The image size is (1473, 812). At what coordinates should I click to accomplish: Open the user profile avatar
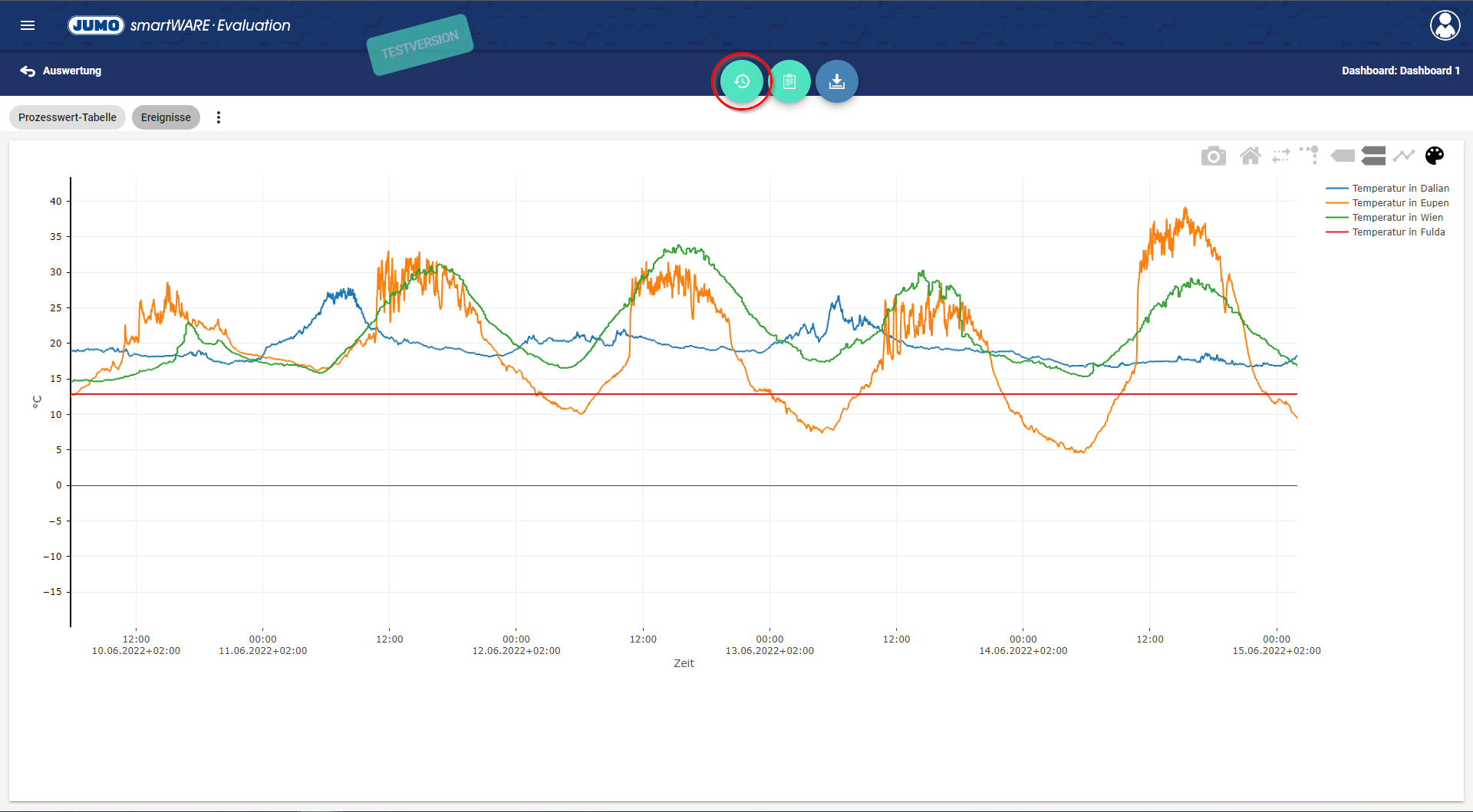click(1445, 25)
